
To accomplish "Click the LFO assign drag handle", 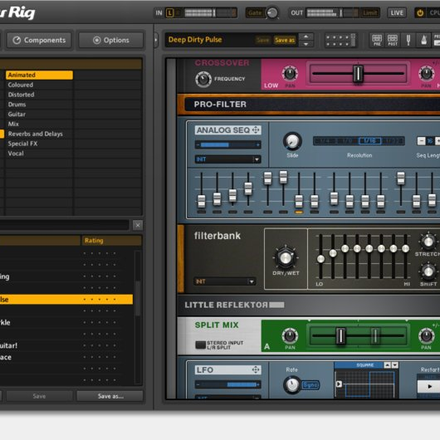I will point(256,370).
